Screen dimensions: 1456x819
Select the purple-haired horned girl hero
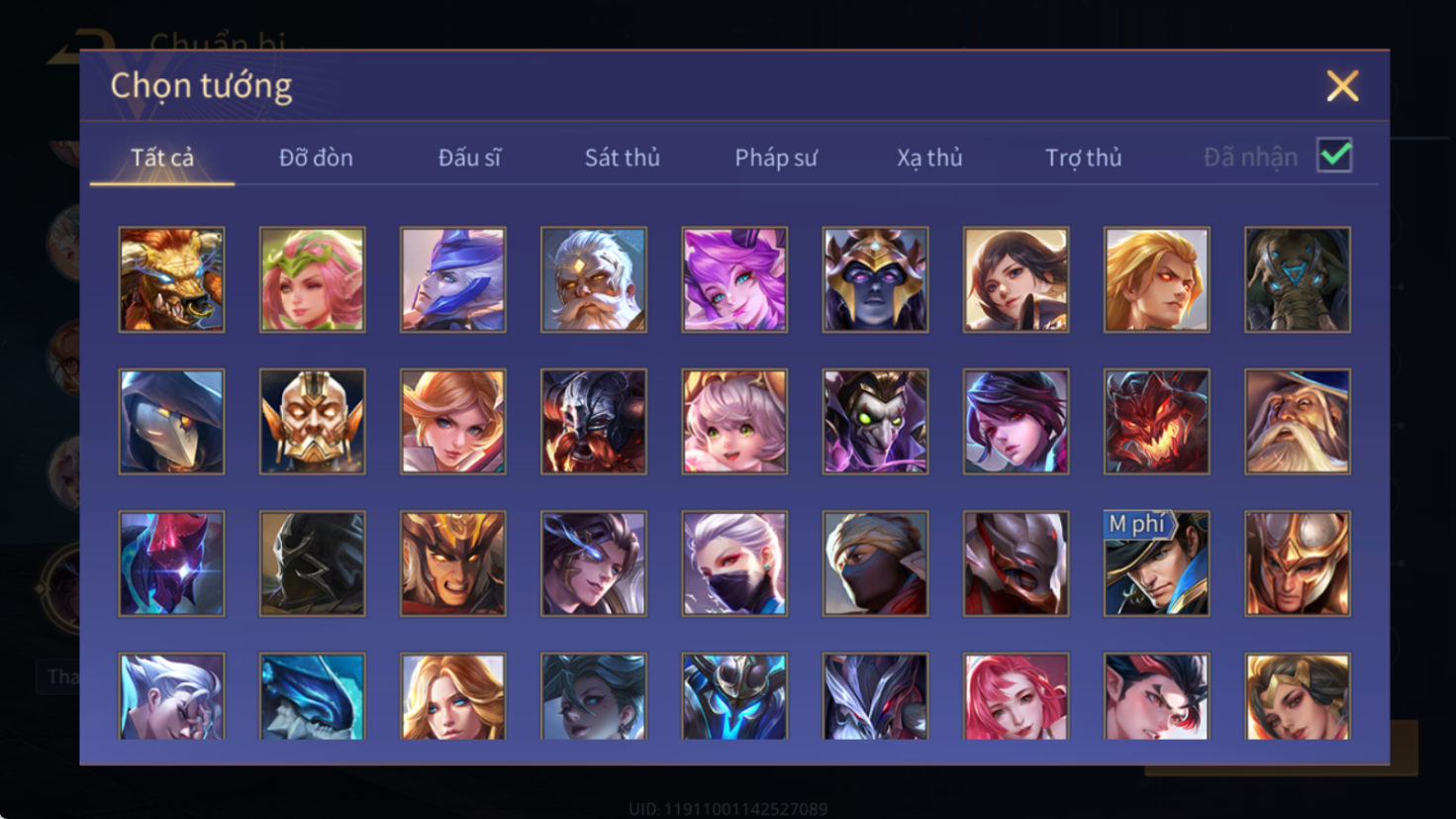[x=734, y=279]
